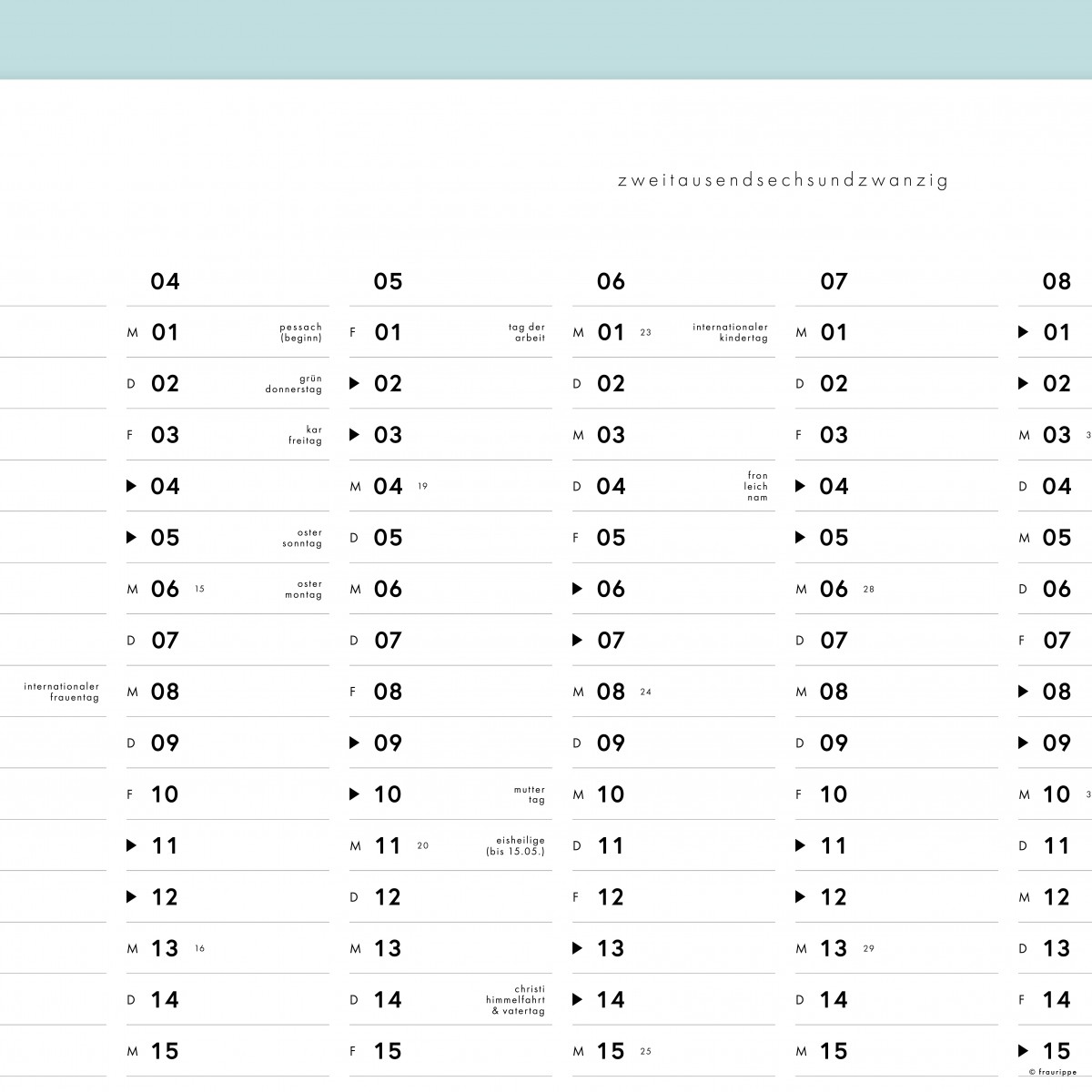Select day number 05 in August column

pos(1057,538)
